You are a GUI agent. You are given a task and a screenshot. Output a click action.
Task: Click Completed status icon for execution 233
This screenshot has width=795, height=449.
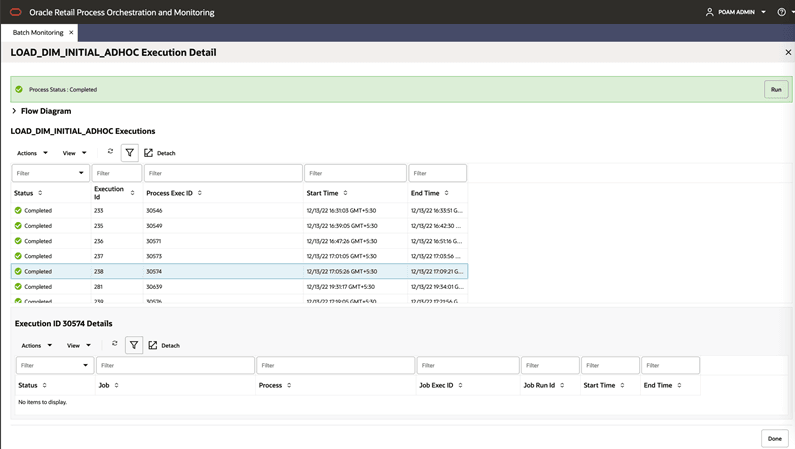18,210
